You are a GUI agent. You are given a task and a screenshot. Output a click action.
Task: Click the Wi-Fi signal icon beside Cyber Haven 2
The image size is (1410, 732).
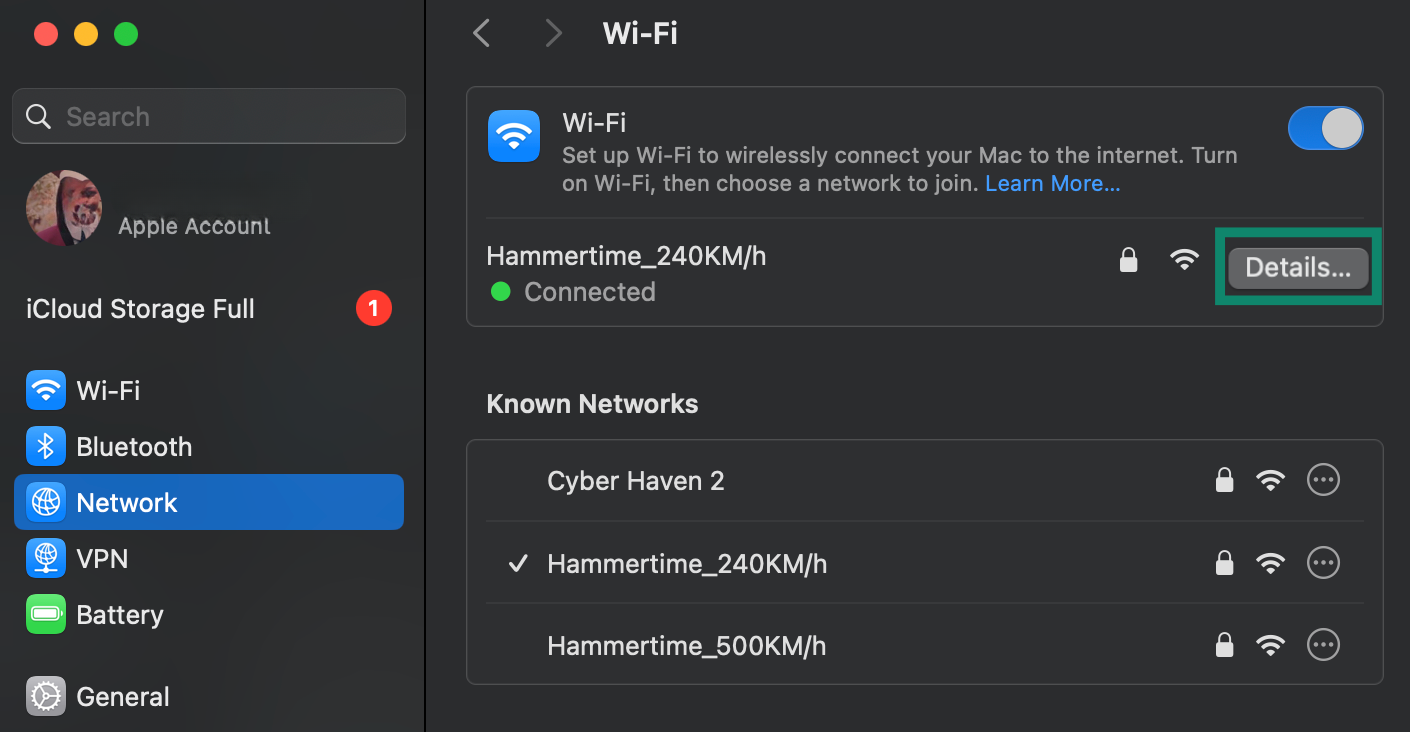click(1271, 480)
